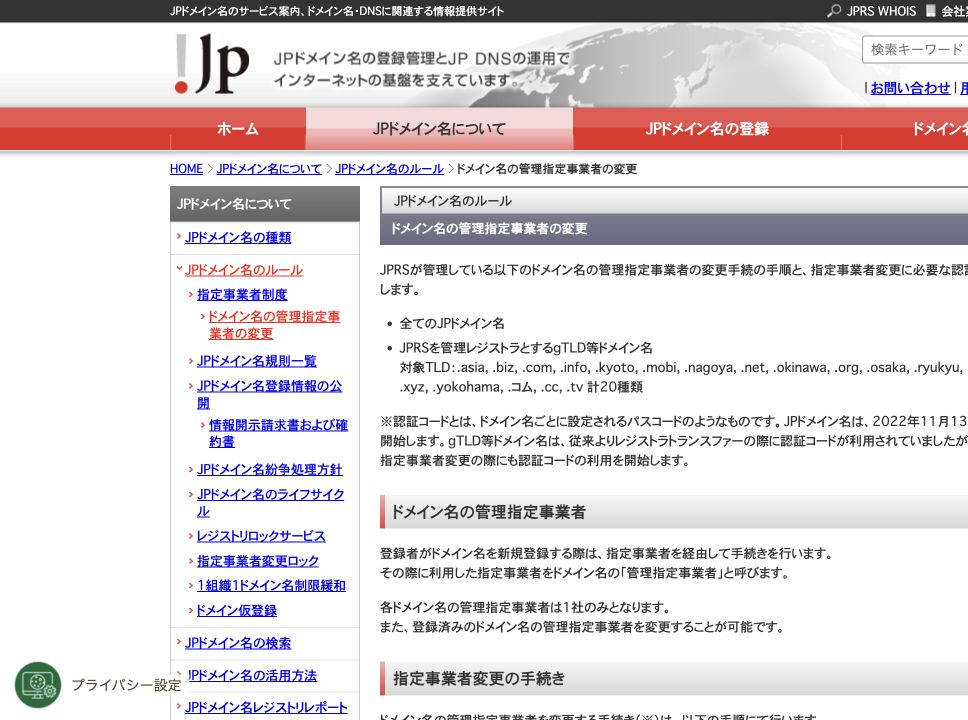
Task: Open 情報開示請求書および確約書 sidebar link
Action: coord(278,433)
